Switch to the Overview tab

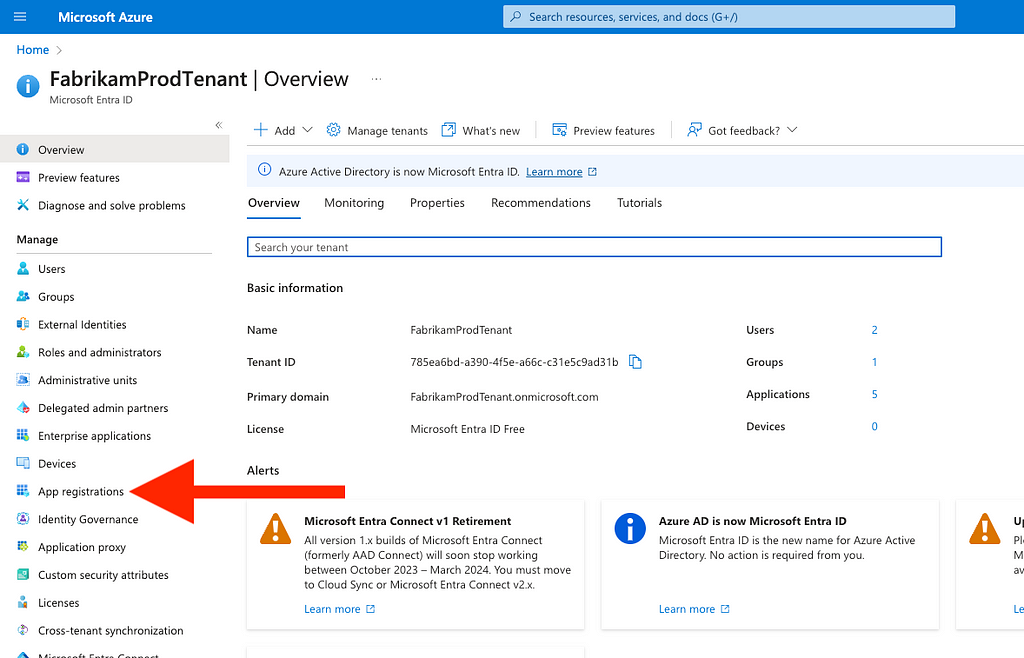point(274,203)
